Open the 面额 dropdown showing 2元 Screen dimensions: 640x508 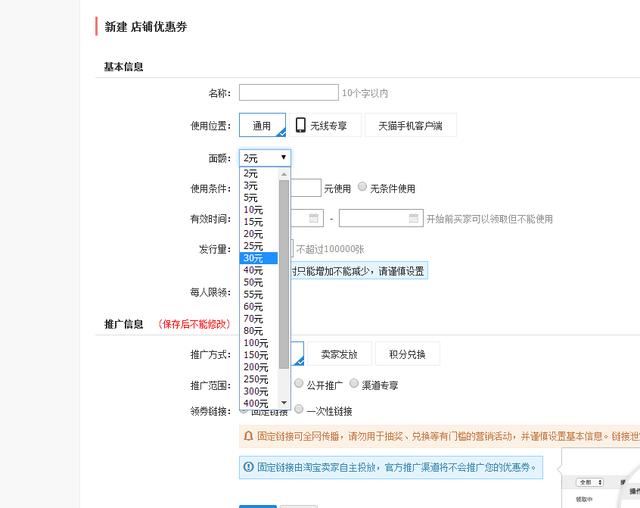coord(264,158)
